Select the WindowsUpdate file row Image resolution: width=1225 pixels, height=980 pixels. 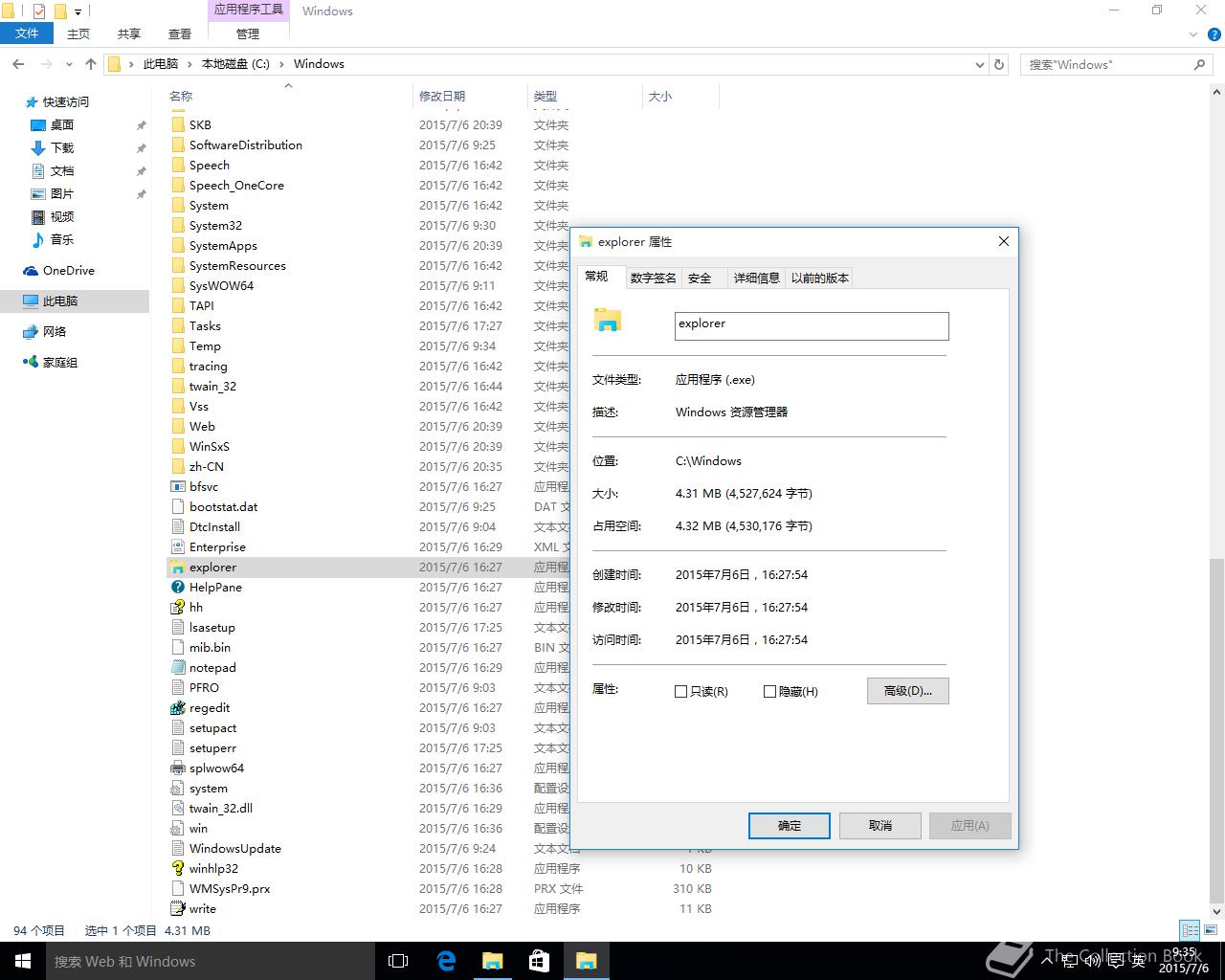tap(441, 849)
